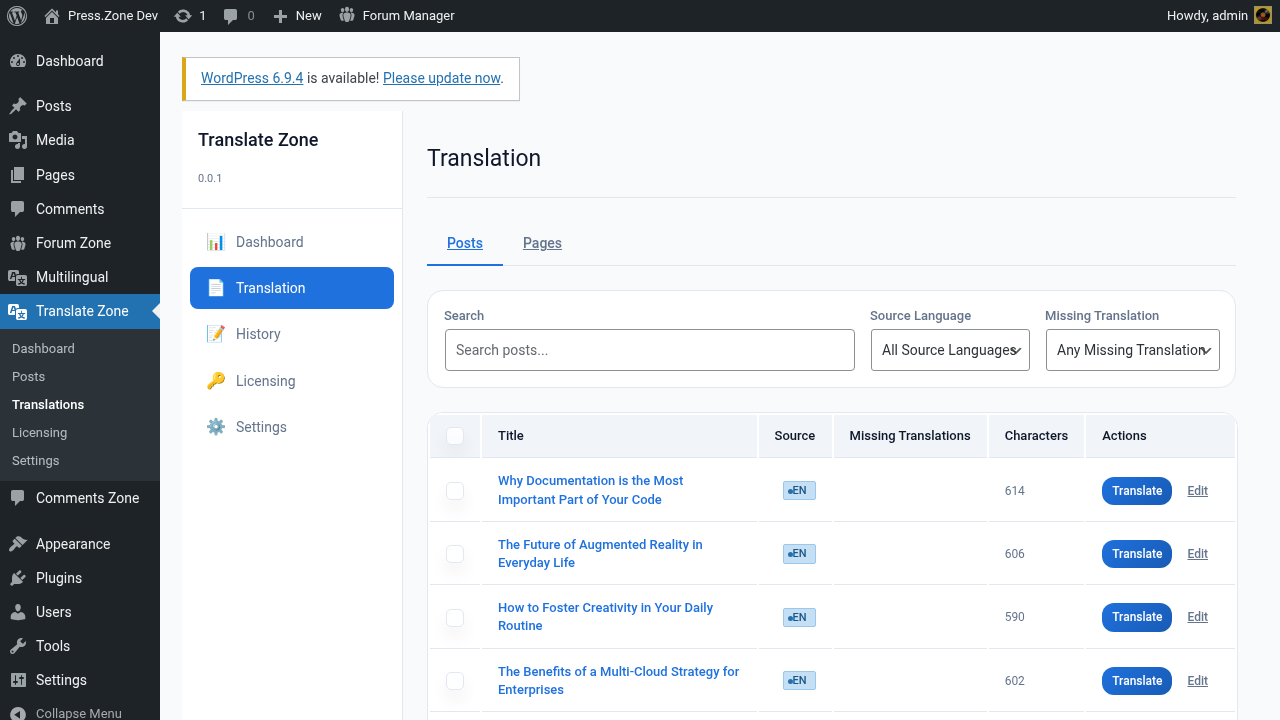Click the Appearance brush icon
The height and width of the screenshot is (720, 1280).
pyautogui.click(x=18, y=544)
